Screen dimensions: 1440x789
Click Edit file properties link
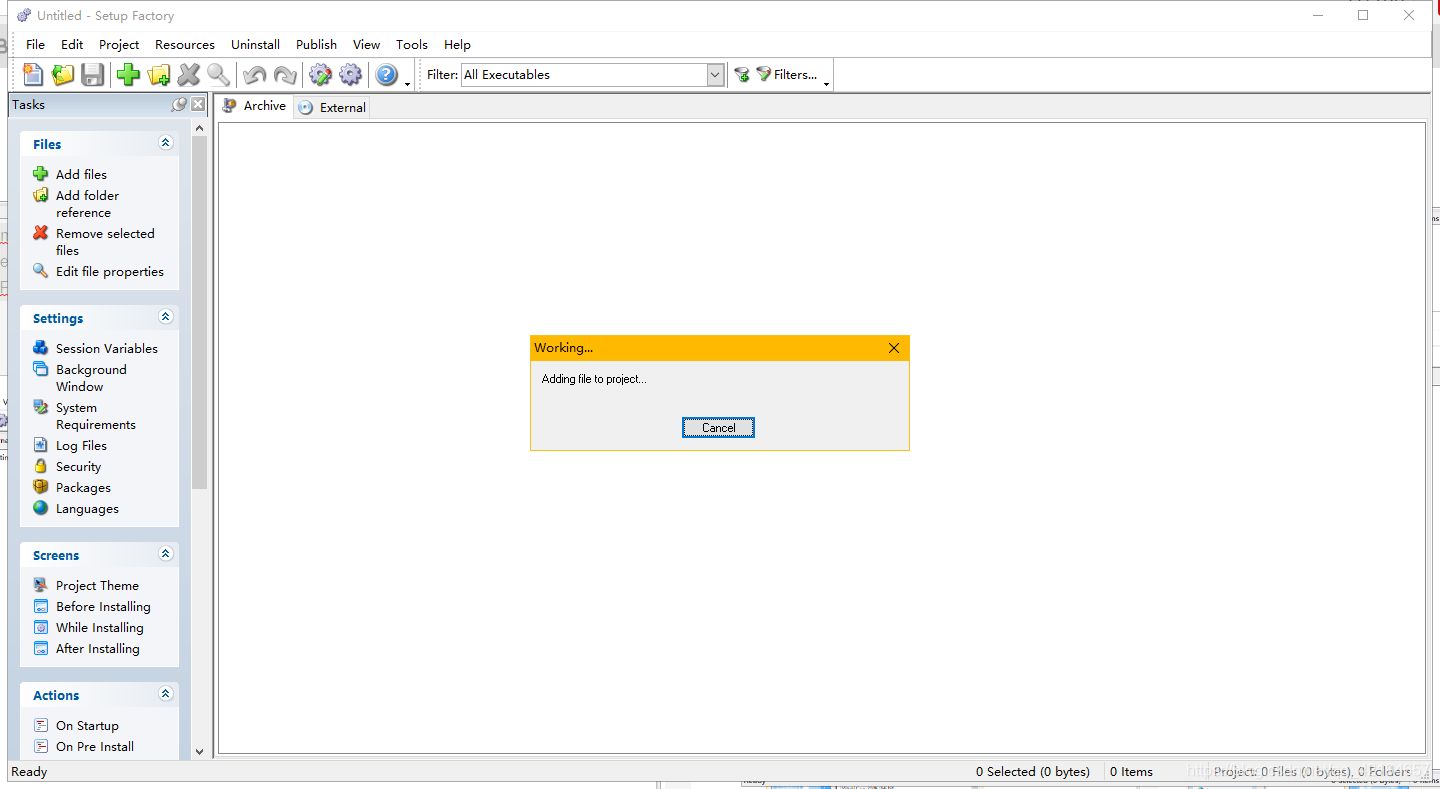pos(110,271)
